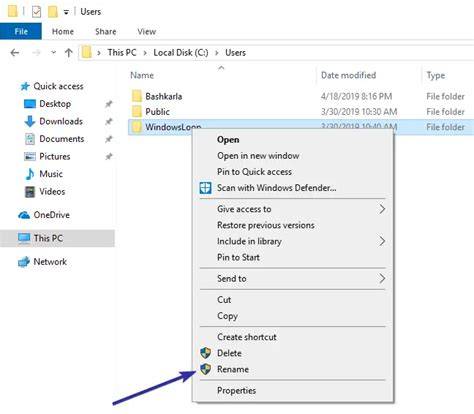Unpin Desktop using its pin icon
Image resolution: width=474 pixels, height=414 pixels.
tap(108, 104)
